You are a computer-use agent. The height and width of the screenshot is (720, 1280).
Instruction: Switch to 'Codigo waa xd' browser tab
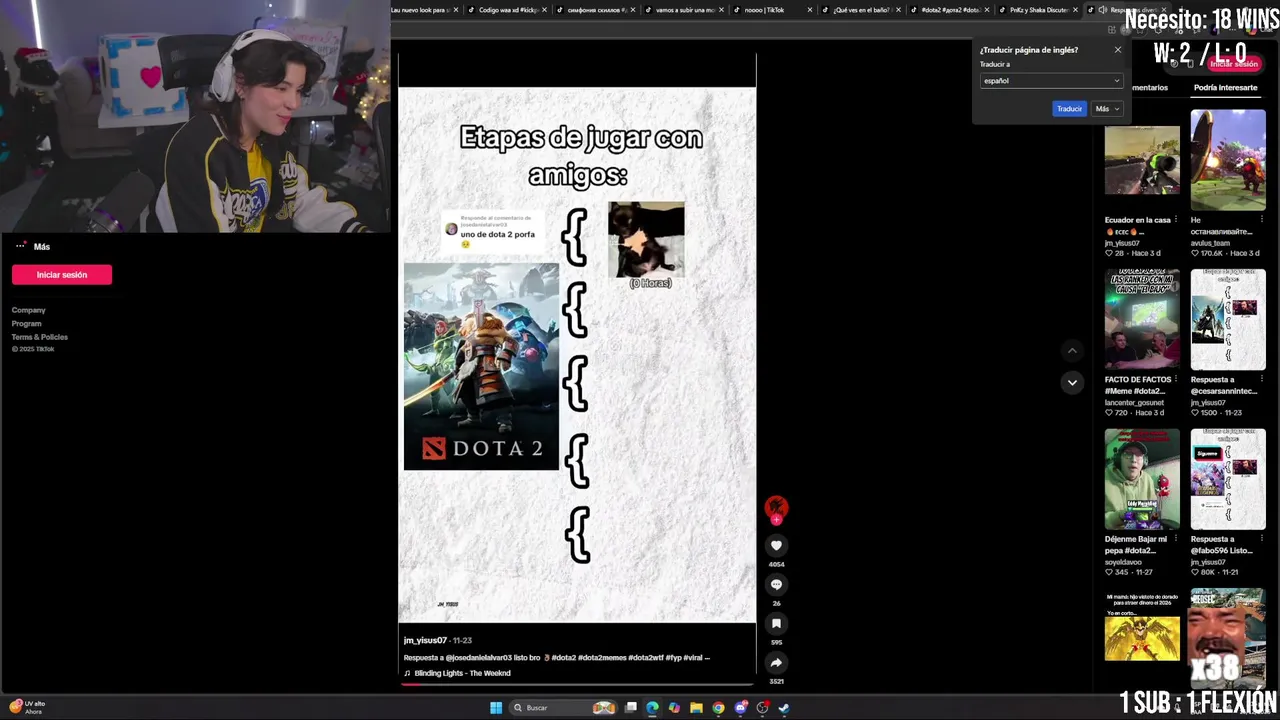(x=510, y=10)
